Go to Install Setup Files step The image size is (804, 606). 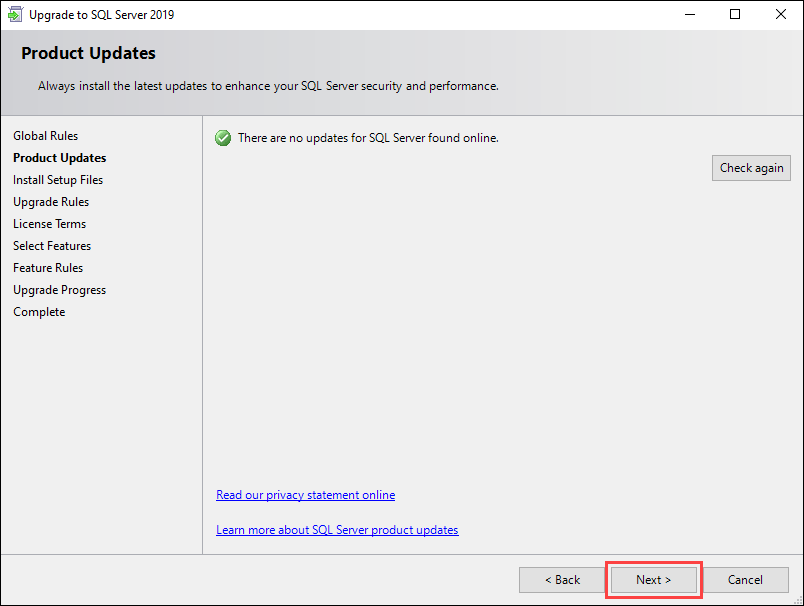(x=58, y=180)
